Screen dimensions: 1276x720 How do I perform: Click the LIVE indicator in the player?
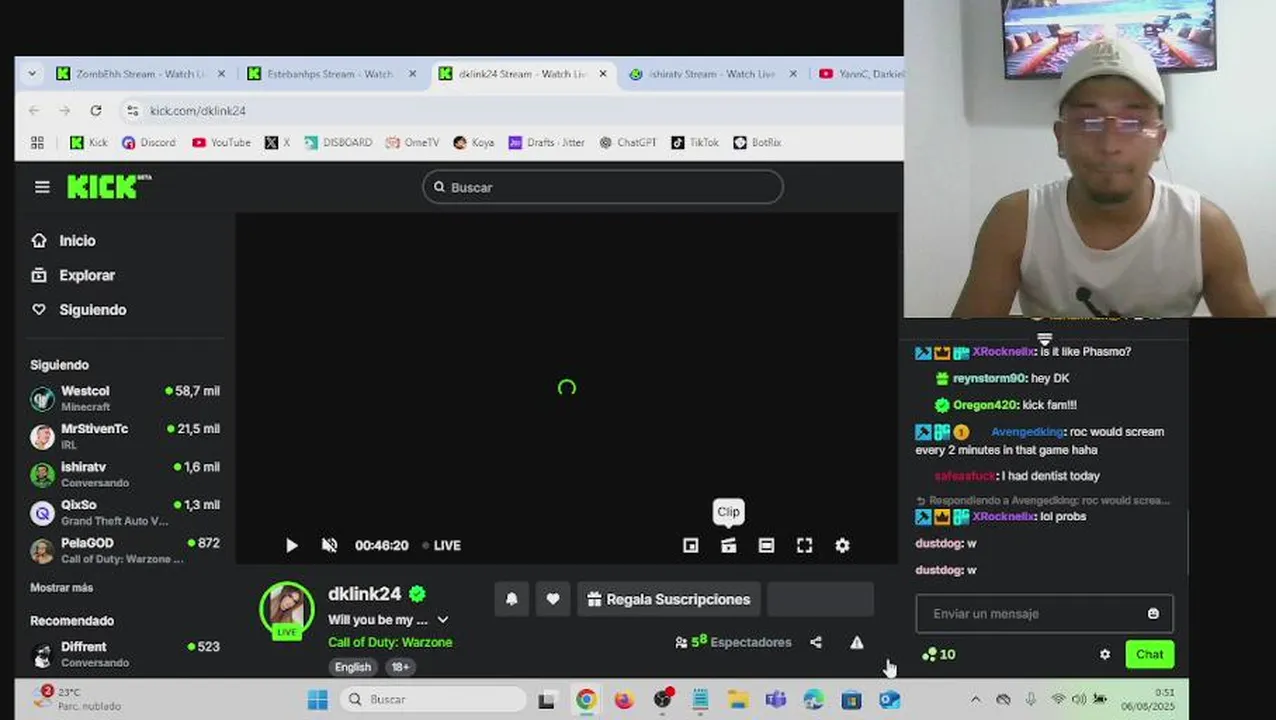(441, 545)
